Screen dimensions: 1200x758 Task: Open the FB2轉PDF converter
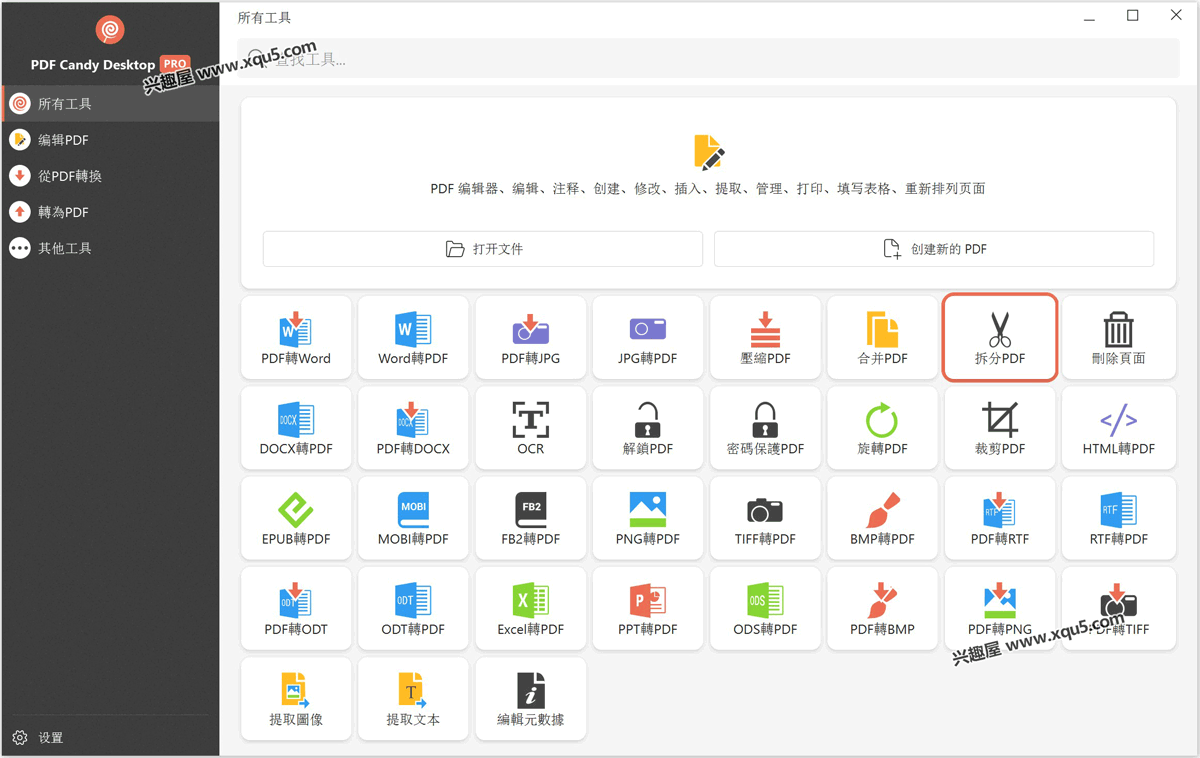click(x=531, y=518)
